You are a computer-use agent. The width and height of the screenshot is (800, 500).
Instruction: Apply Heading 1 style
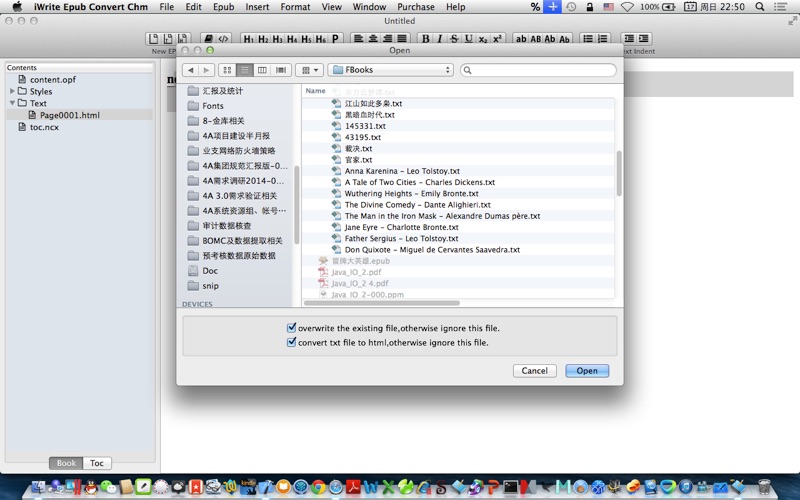[248, 39]
